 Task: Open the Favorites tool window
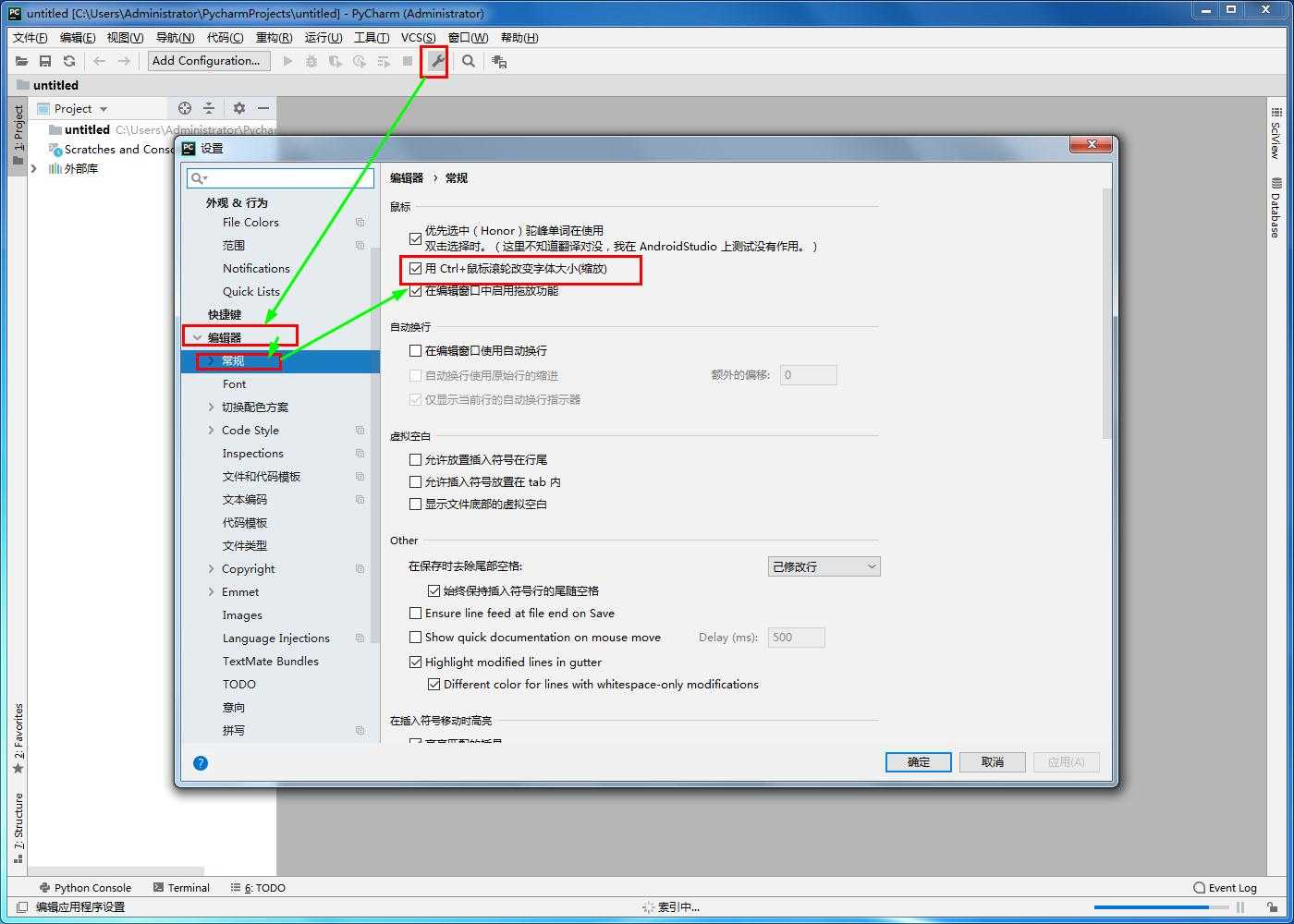(x=18, y=739)
